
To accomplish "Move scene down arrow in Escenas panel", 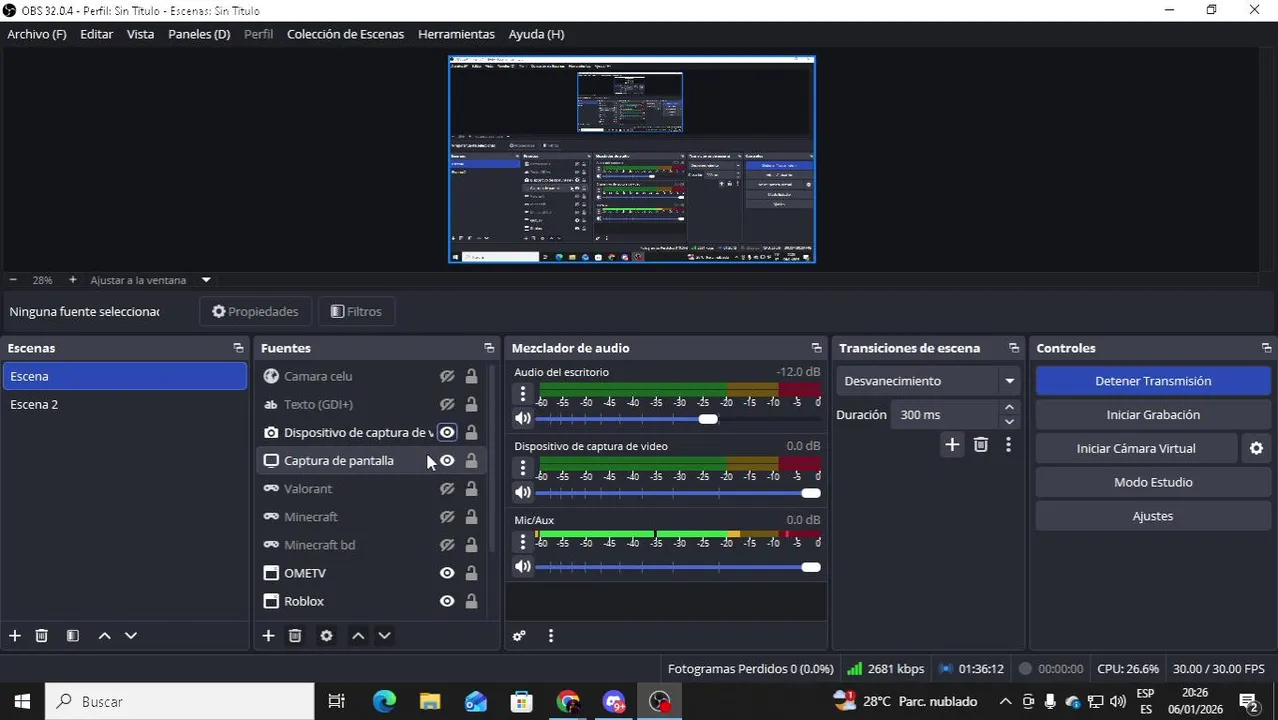I will coord(130,636).
